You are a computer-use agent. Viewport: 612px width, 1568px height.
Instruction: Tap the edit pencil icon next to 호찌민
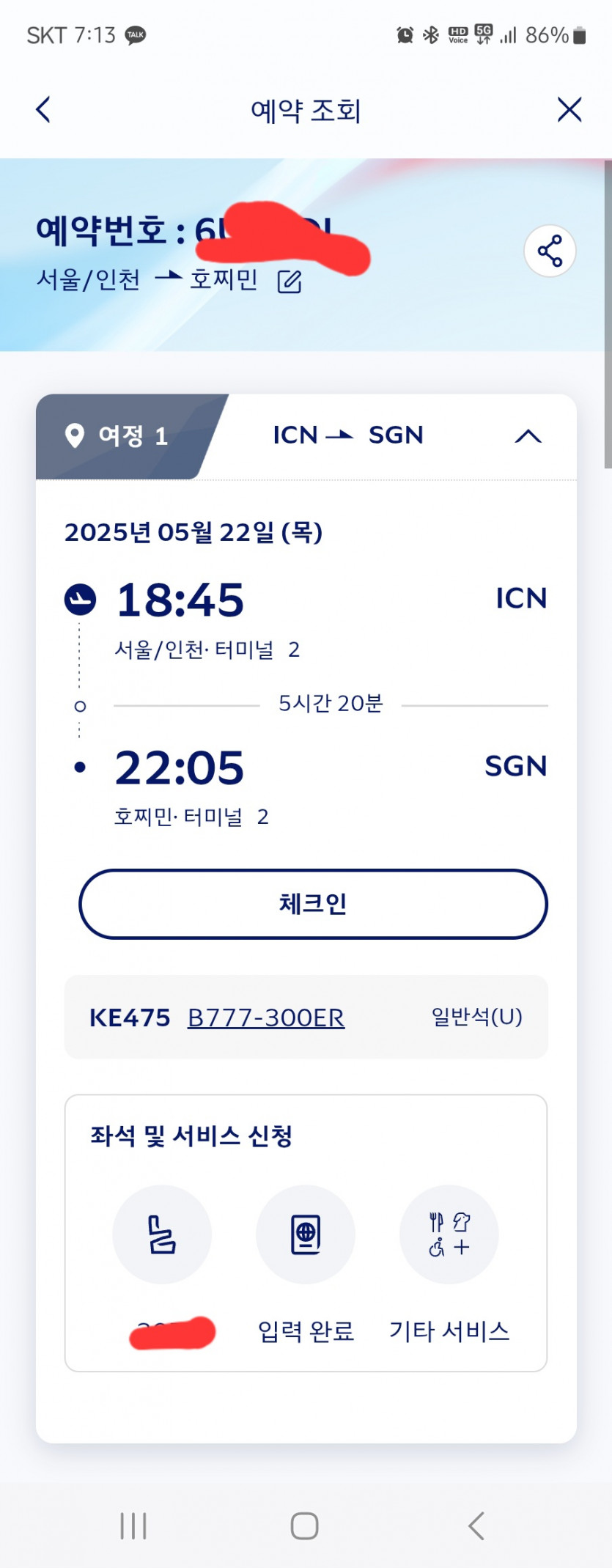tap(290, 281)
